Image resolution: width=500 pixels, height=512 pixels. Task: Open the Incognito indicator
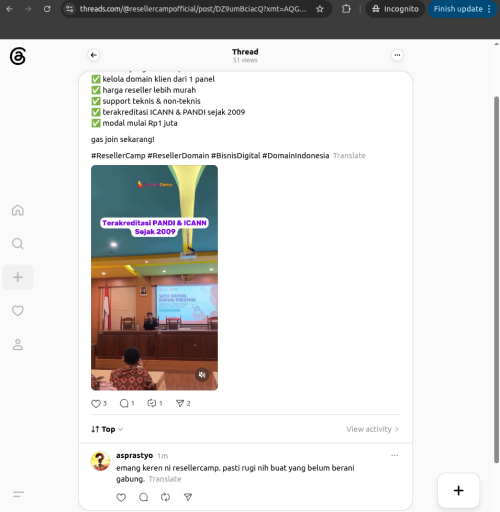coord(395,9)
